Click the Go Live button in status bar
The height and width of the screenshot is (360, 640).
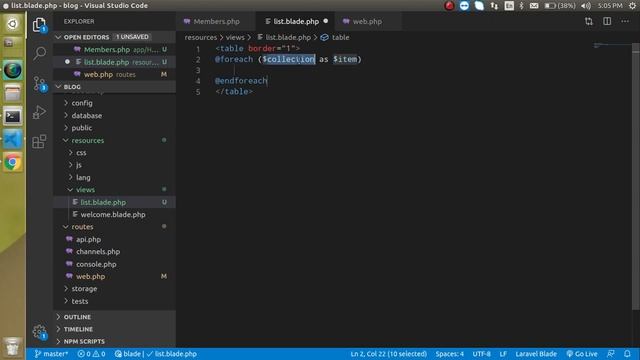point(582,354)
